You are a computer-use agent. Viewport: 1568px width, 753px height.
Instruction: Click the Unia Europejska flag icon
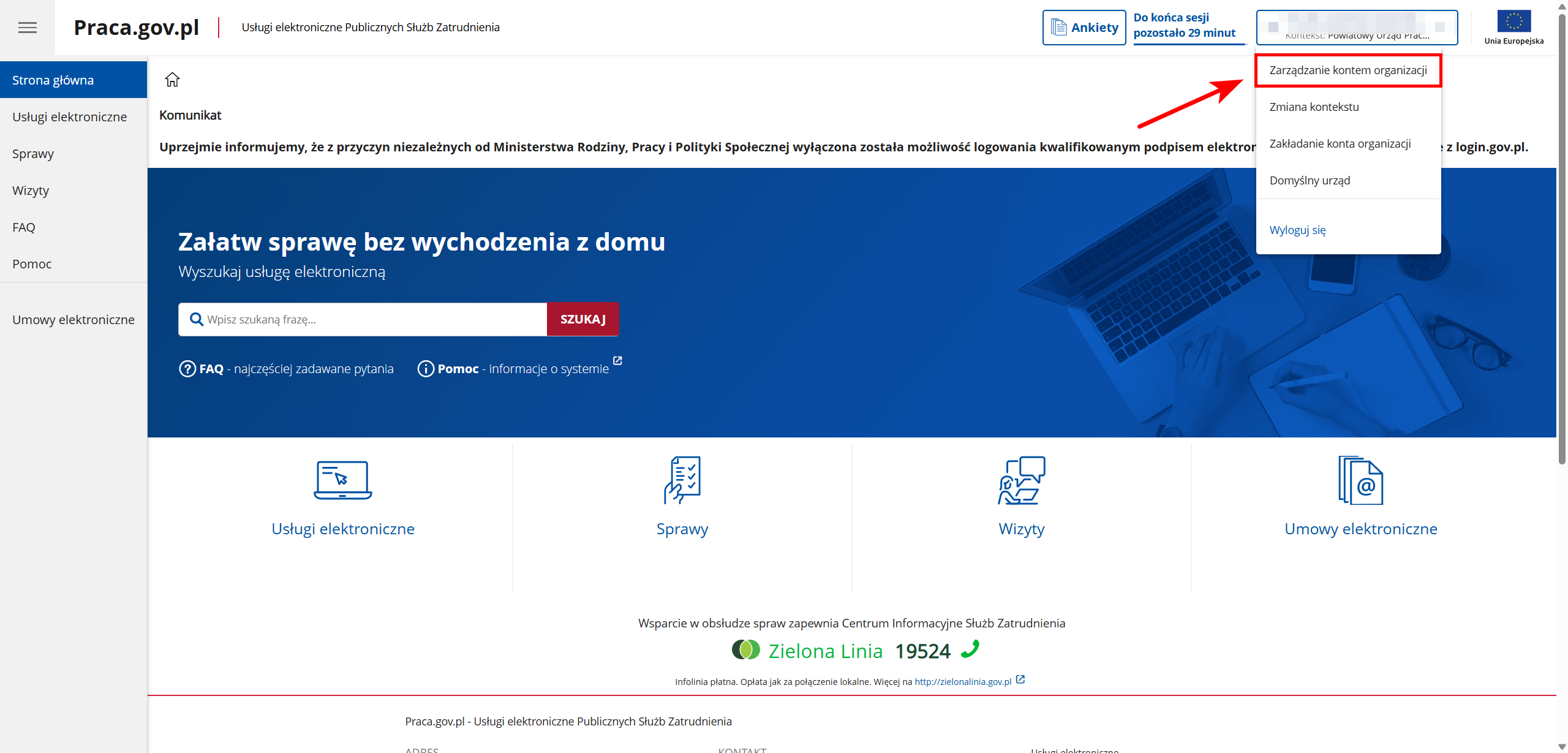(1514, 21)
